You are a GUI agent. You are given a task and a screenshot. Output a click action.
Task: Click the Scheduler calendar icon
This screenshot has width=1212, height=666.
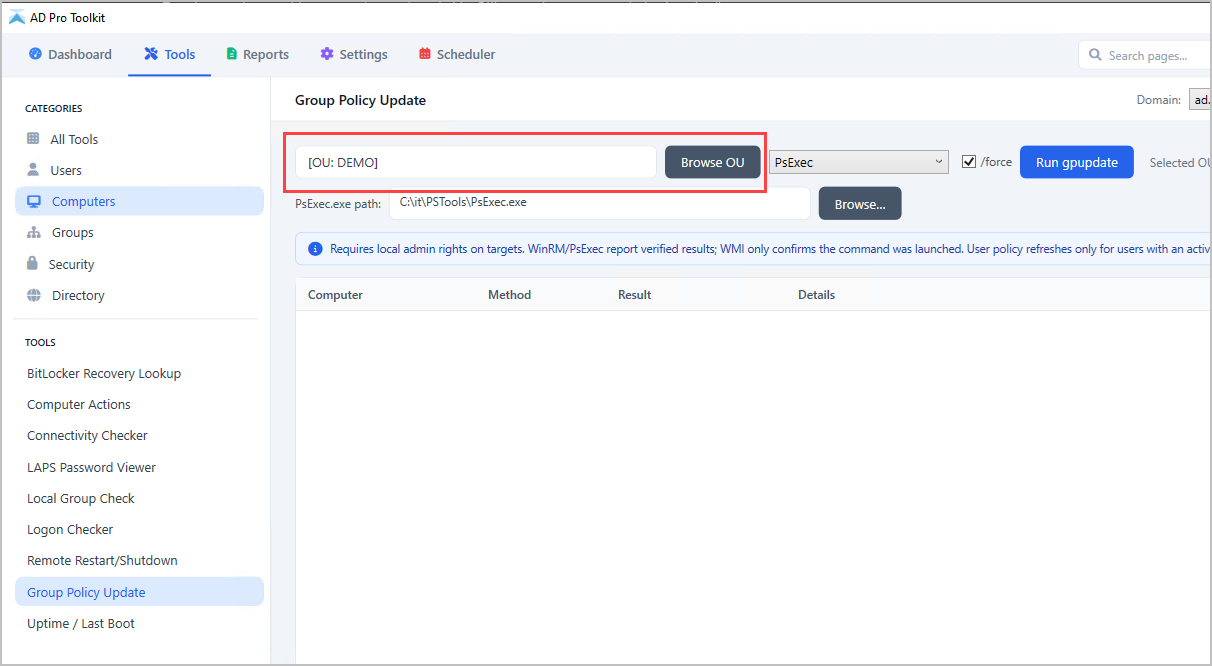(x=425, y=54)
